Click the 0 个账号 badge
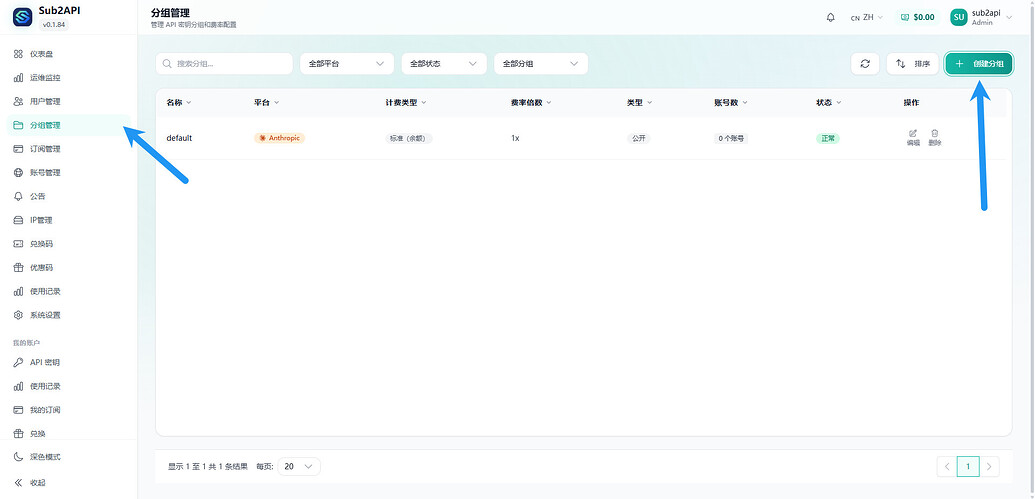Screen dimensions: 1035x499 [731, 139]
